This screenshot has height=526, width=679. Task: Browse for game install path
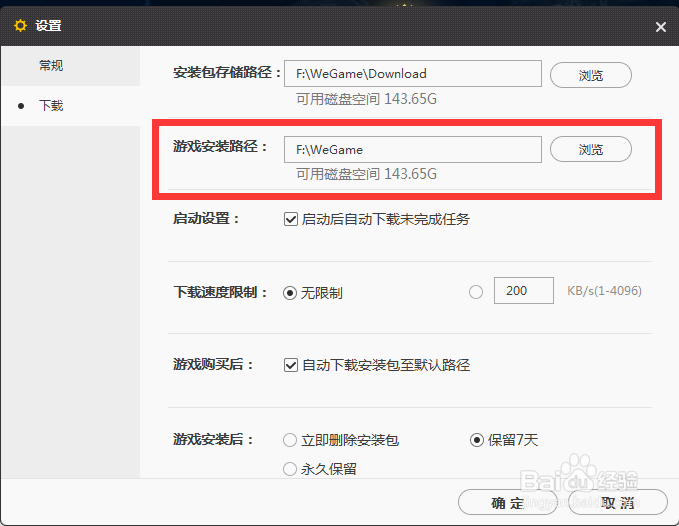pos(591,149)
